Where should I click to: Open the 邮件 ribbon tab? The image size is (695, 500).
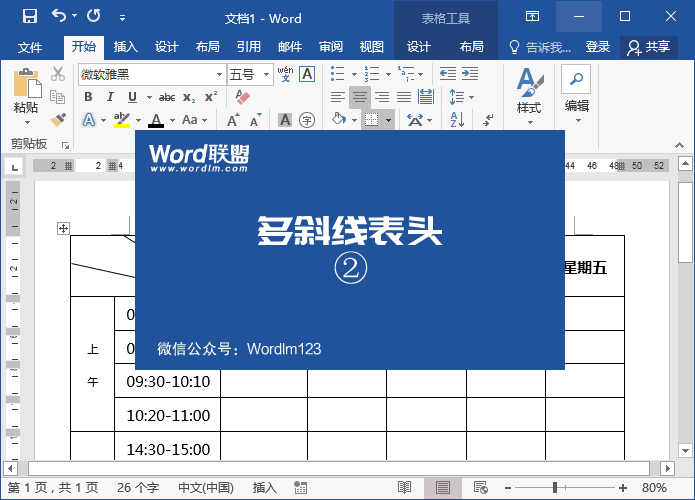[290, 47]
